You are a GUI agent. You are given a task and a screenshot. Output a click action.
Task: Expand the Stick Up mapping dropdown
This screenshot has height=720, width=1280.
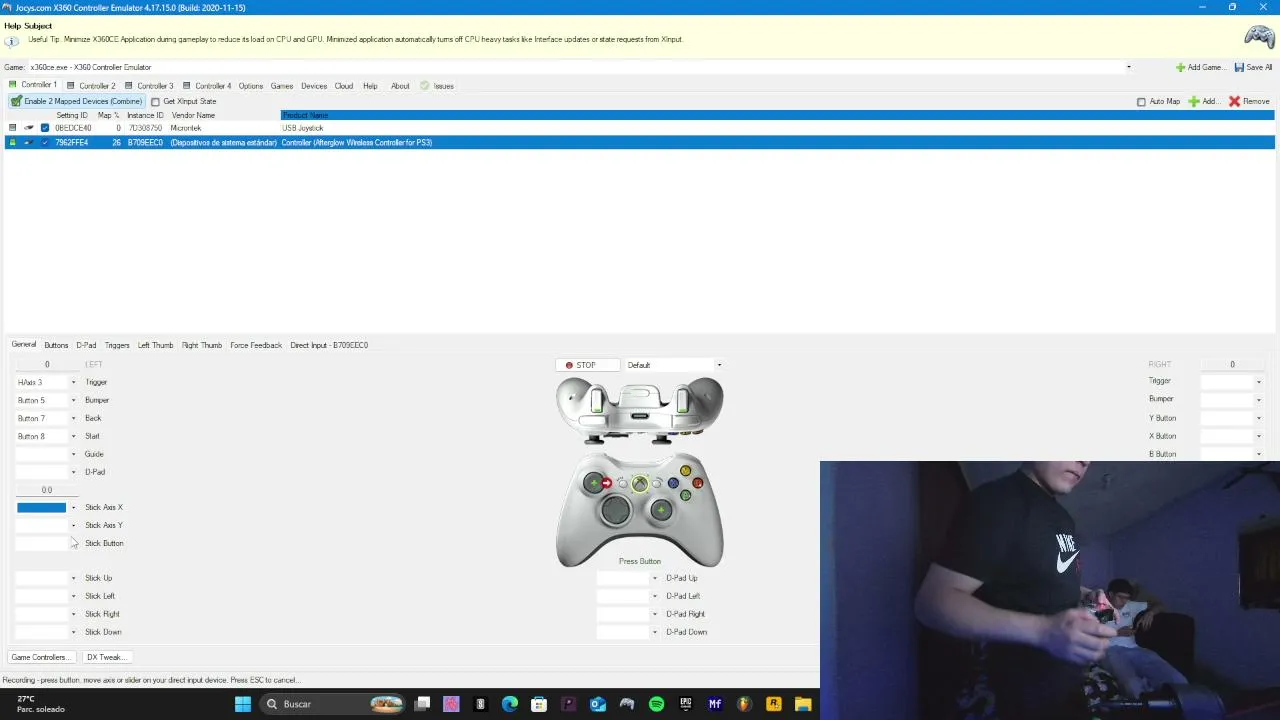(73, 578)
